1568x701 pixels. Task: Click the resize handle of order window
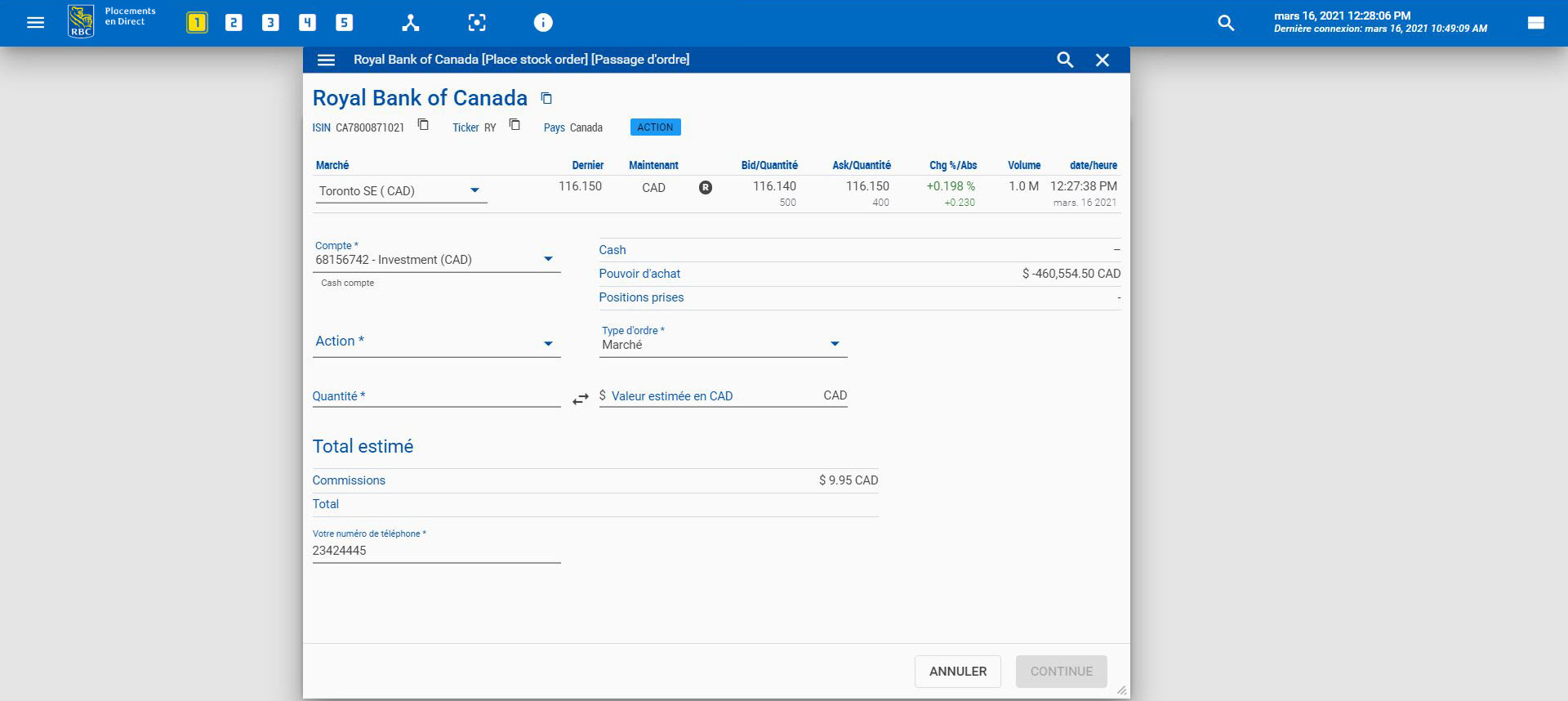(1122, 690)
